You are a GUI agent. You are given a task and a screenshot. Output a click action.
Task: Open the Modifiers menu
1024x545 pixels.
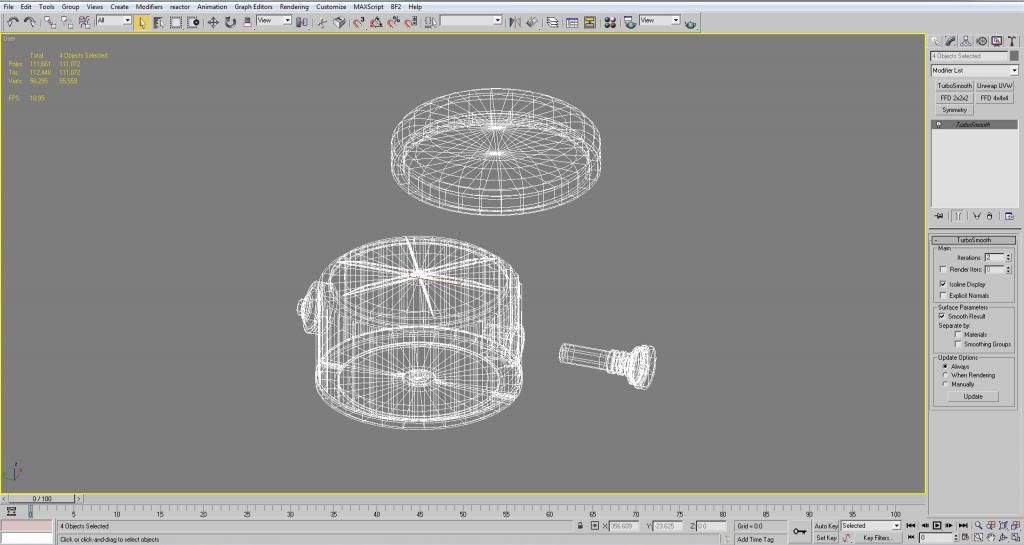click(149, 6)
